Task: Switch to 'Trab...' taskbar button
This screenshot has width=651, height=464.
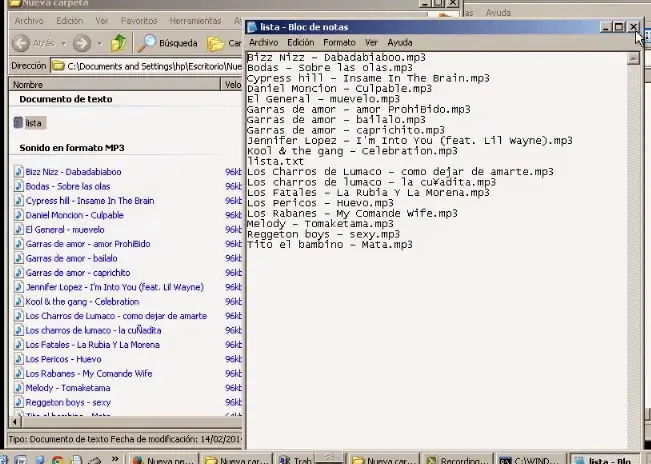Action: point(295,460)
